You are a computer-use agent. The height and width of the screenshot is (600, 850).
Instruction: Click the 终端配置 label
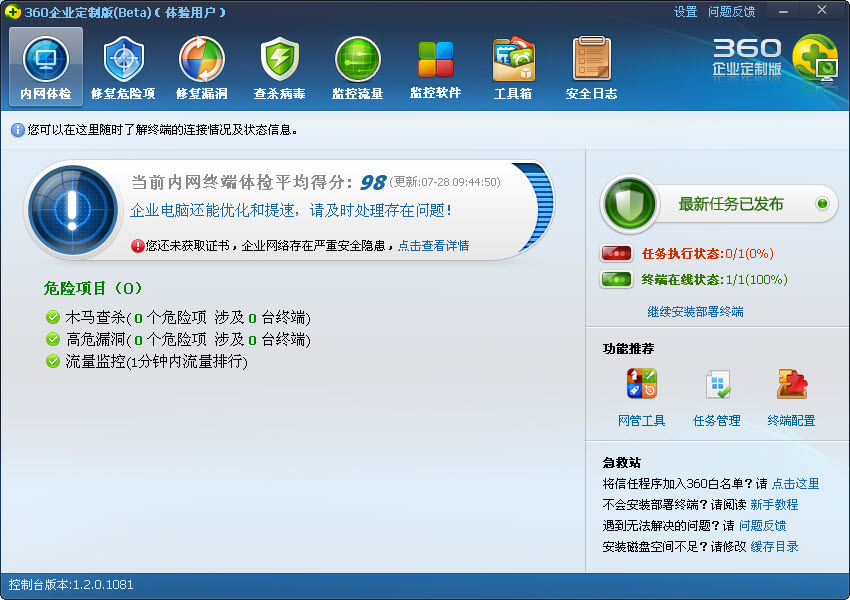tap(791, 421)
